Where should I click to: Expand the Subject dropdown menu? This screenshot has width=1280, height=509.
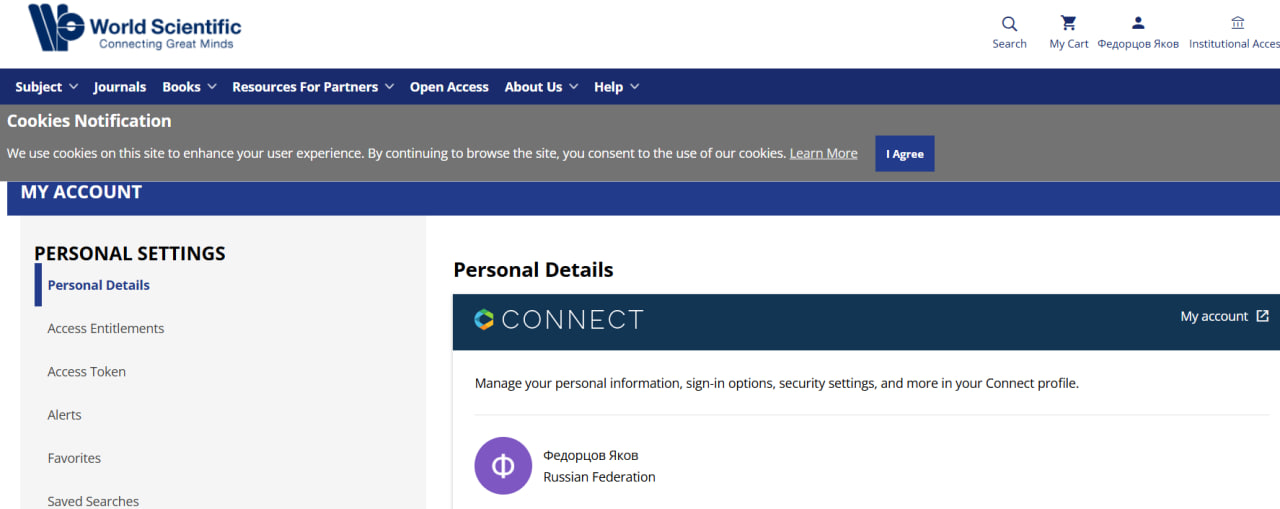click(46, 87)
